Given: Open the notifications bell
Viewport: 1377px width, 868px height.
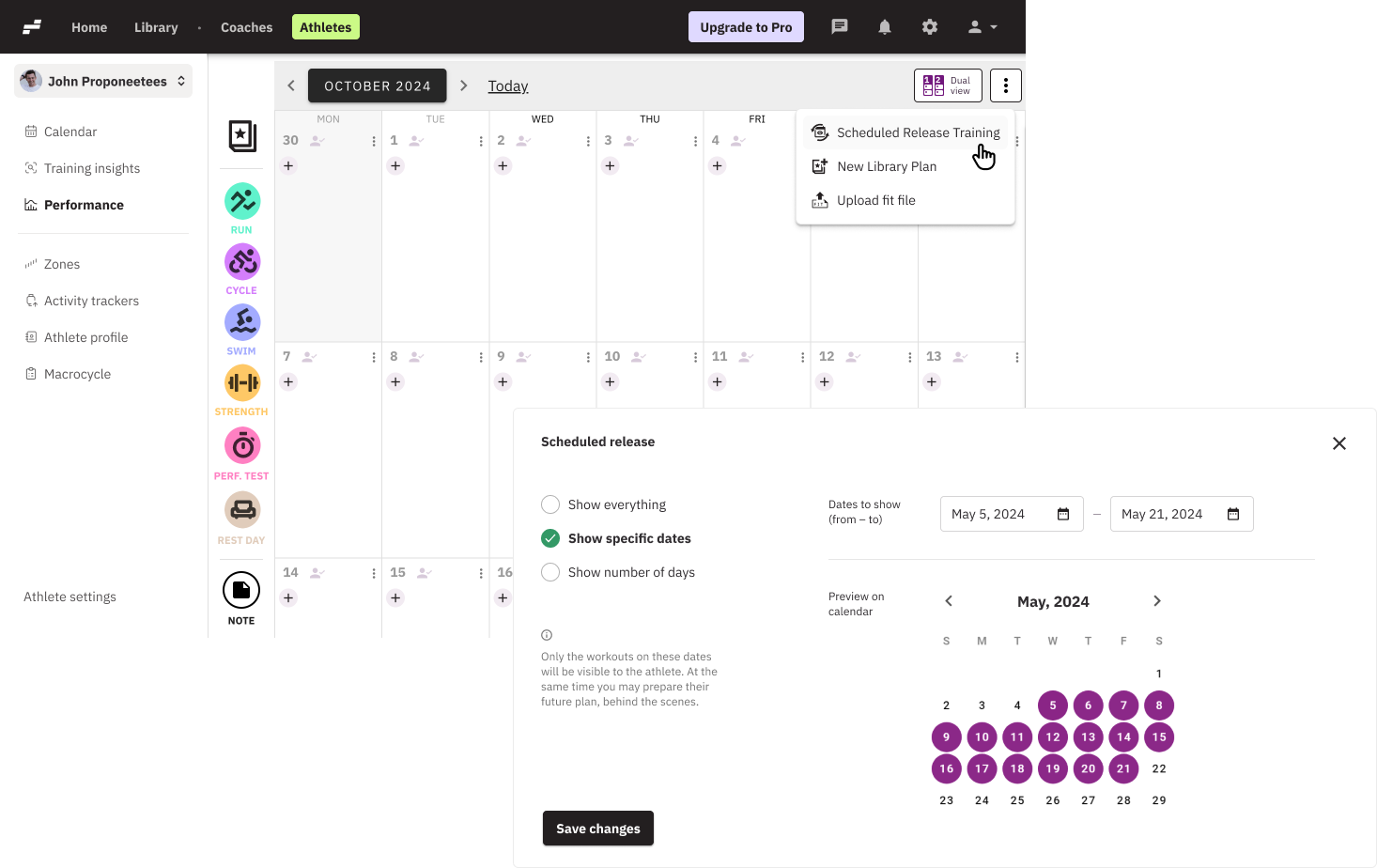Looking at the screenshot, I should tap(884, 27).
